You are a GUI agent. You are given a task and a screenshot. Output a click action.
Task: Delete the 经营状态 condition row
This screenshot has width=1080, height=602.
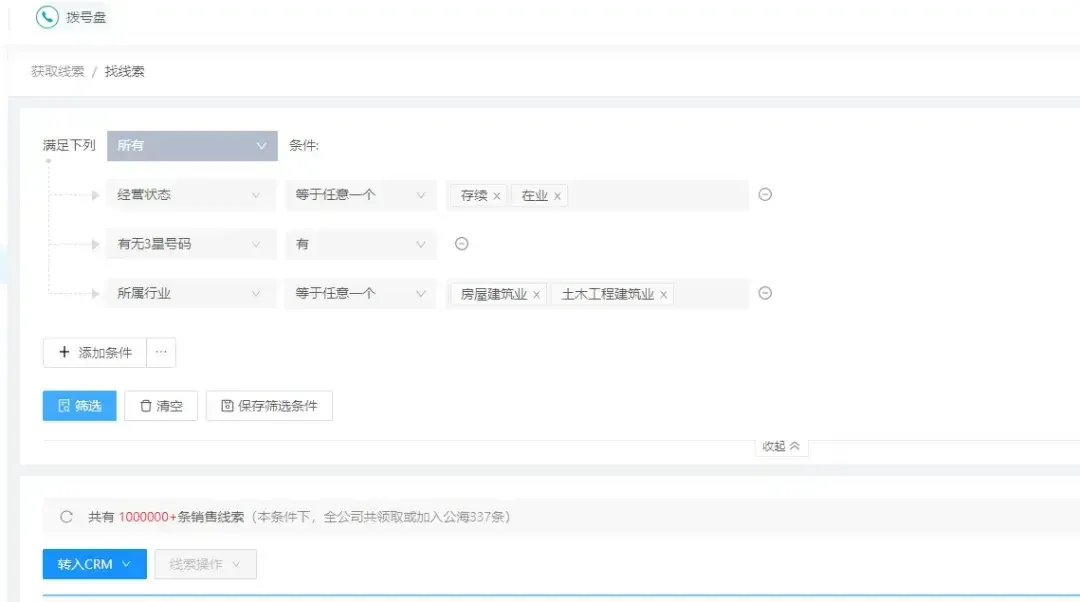pyautogui.click(x=765, y=195)
